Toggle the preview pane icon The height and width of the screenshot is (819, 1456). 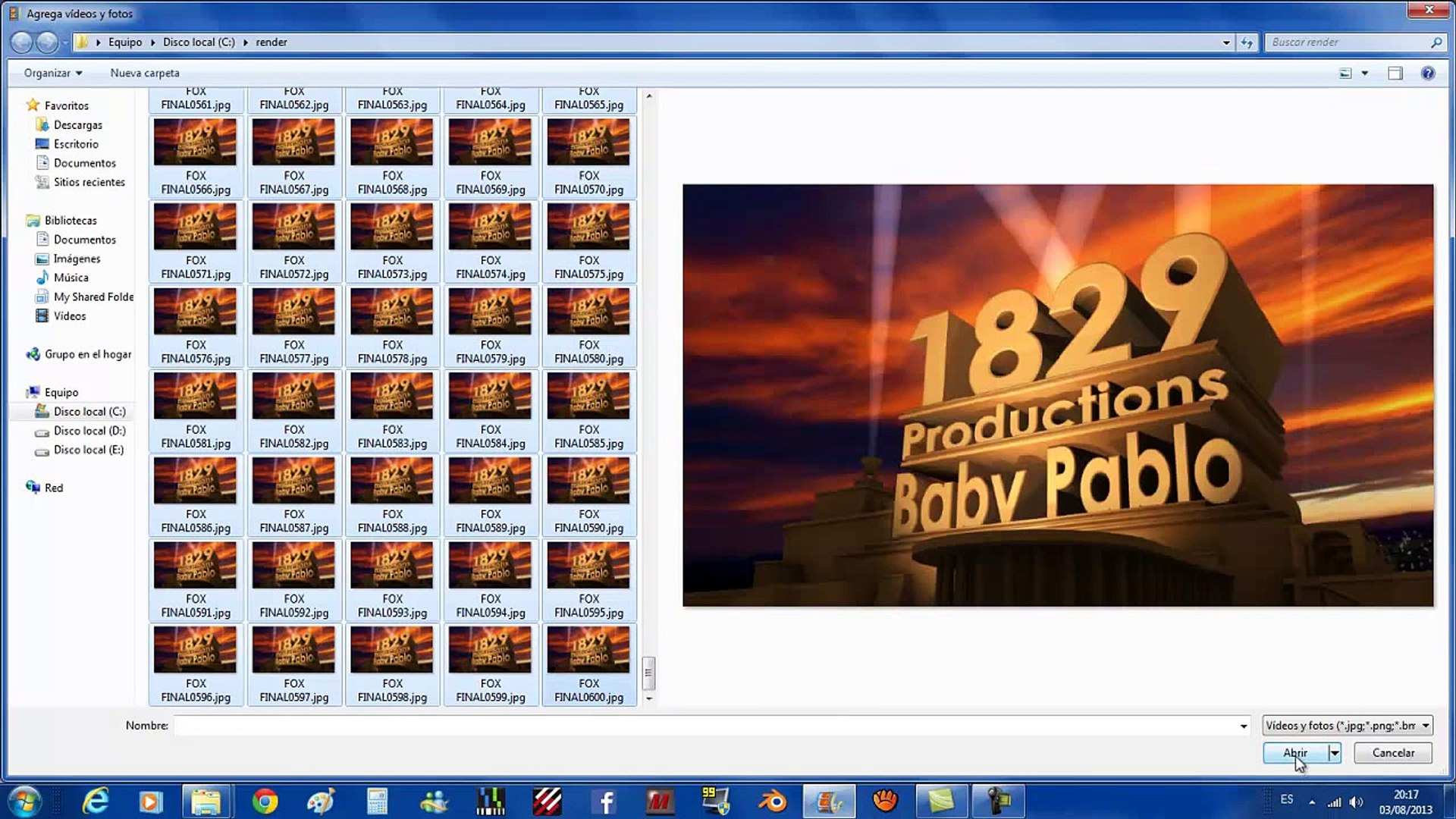(x=1395, y=74)
